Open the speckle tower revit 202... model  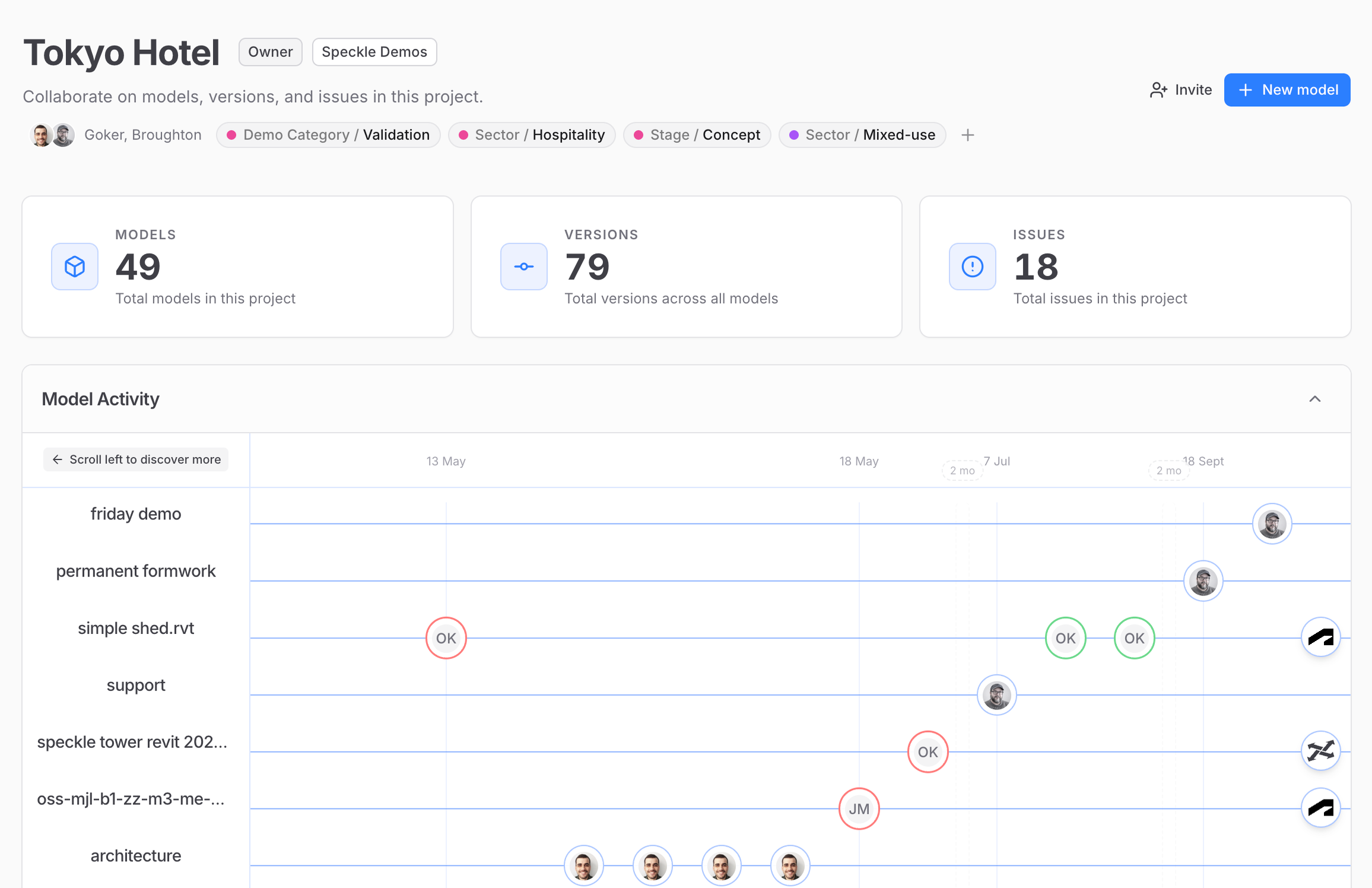(132, 742)
